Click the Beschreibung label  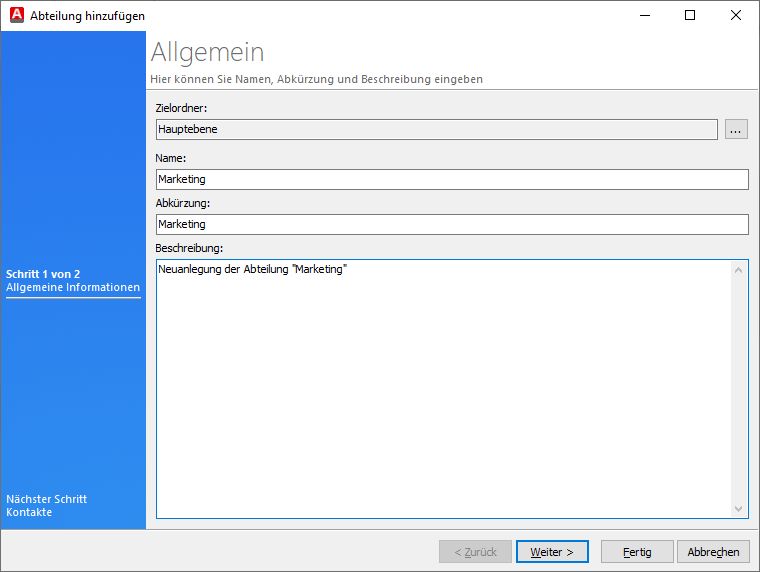pyautogui.click(x=189, y=247)
